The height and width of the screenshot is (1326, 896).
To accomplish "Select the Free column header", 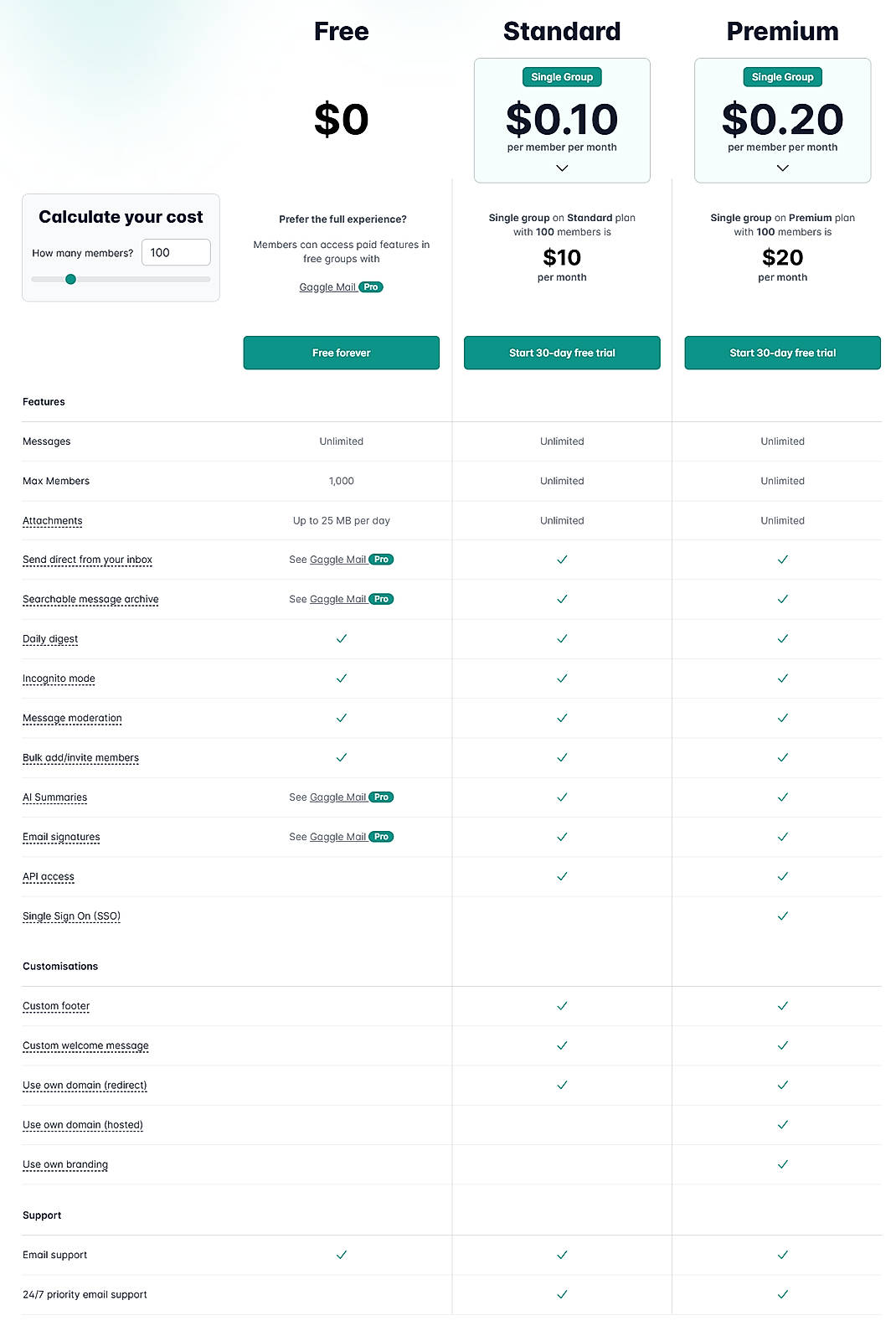I will pos(341,31).
